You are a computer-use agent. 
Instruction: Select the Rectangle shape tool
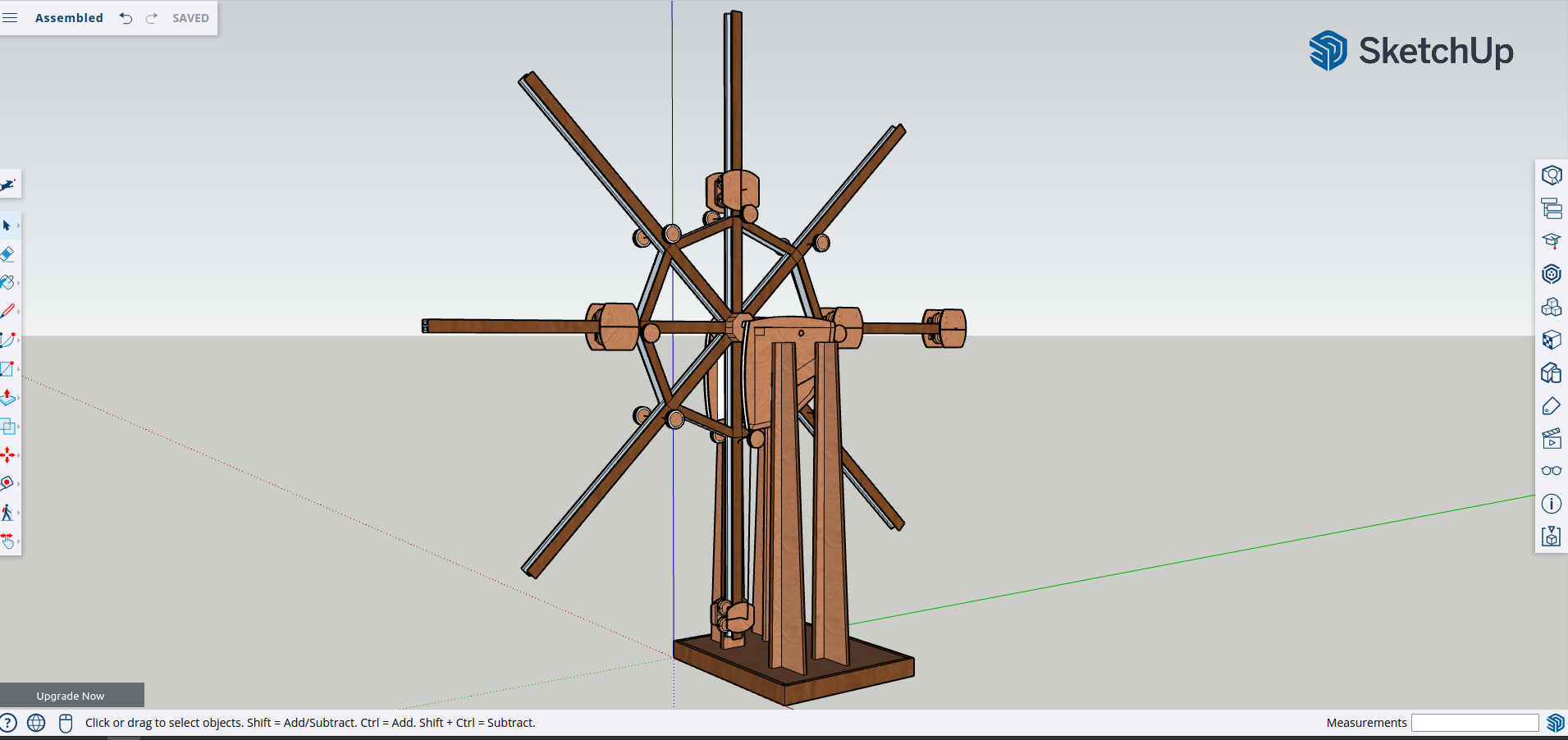point(7,368)
